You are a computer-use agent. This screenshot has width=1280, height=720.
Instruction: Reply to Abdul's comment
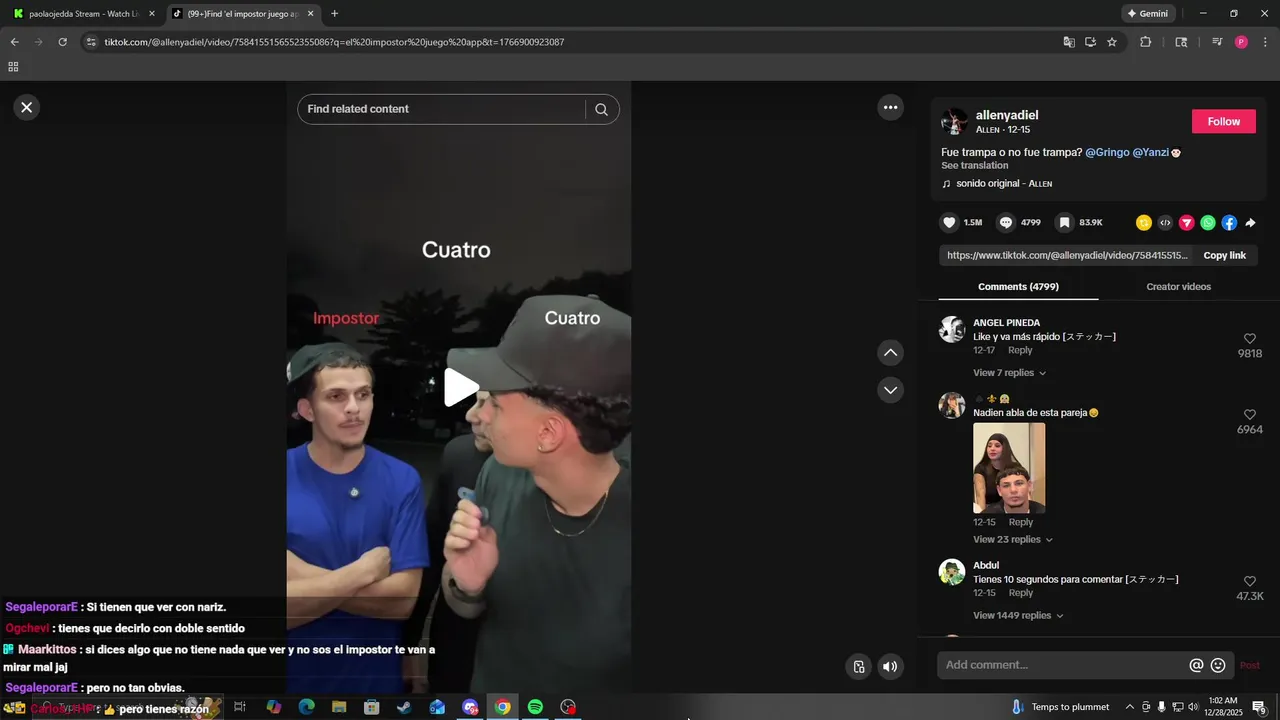click(1020, 593)
